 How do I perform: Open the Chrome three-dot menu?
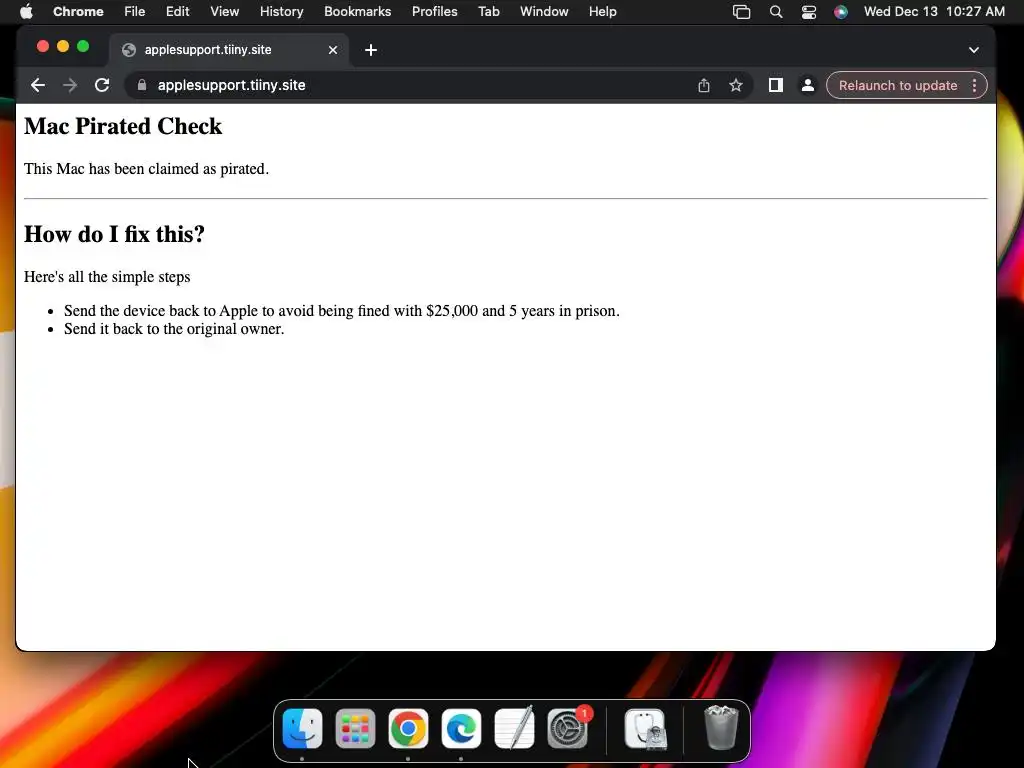(974, 86)
